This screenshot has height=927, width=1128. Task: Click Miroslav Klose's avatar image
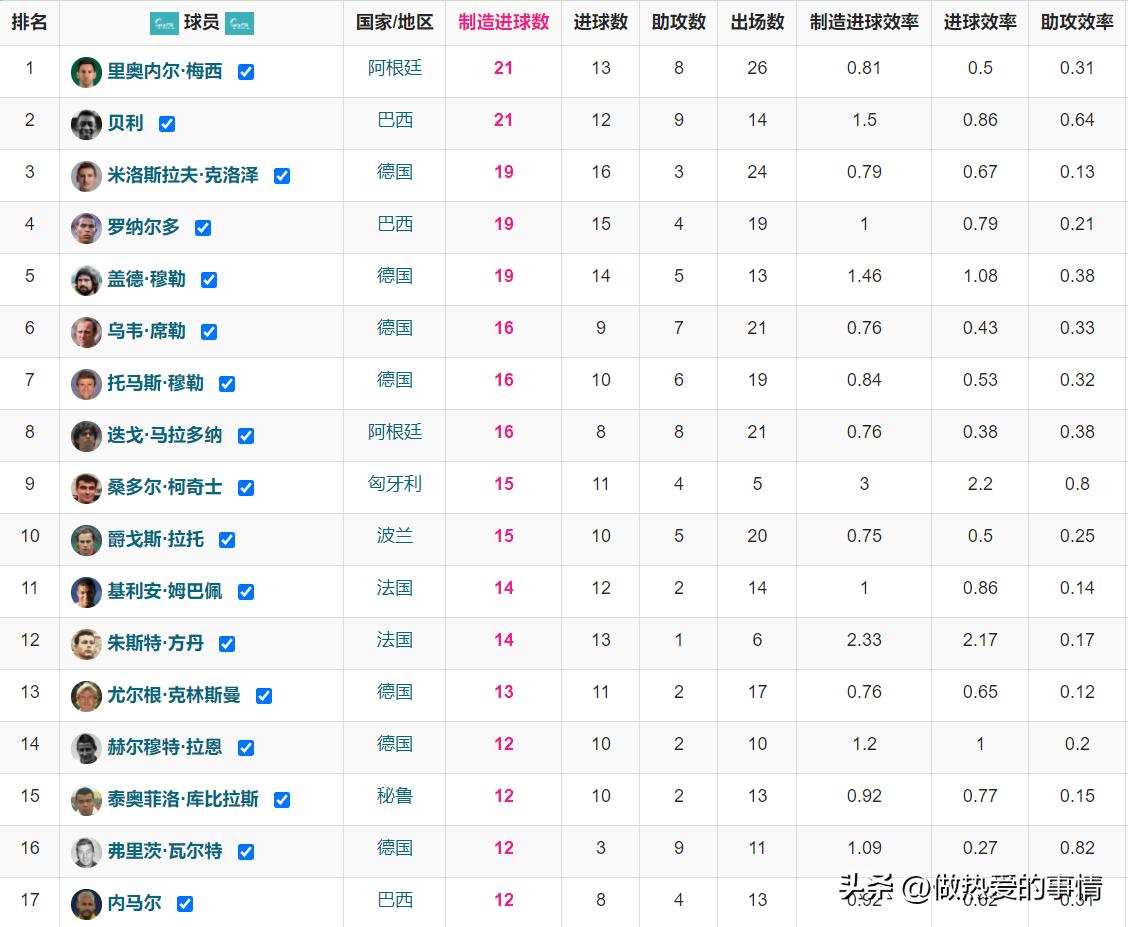pos(86,175)
